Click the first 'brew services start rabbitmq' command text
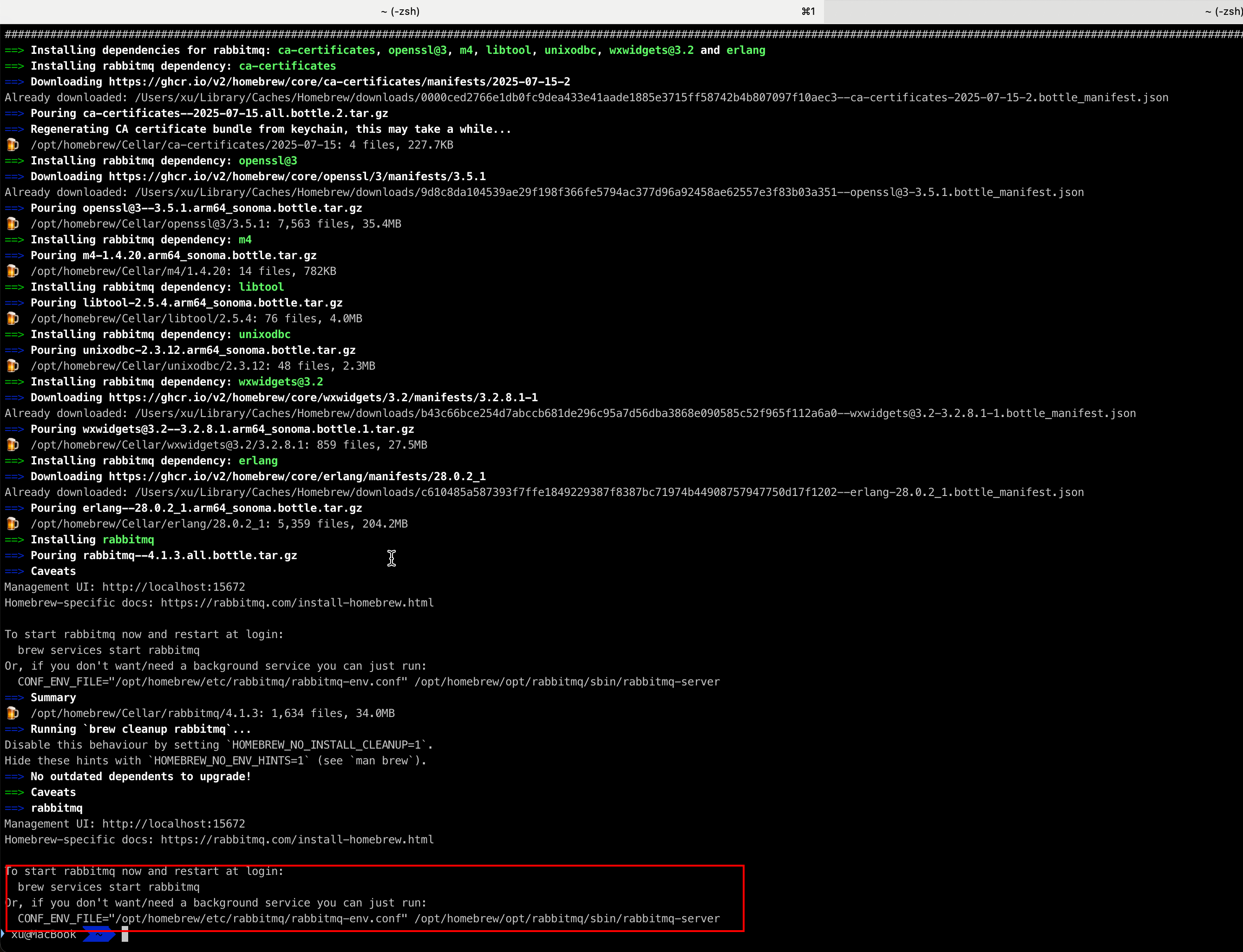This screenshot has width=1243, height=952. click(108, 651)
